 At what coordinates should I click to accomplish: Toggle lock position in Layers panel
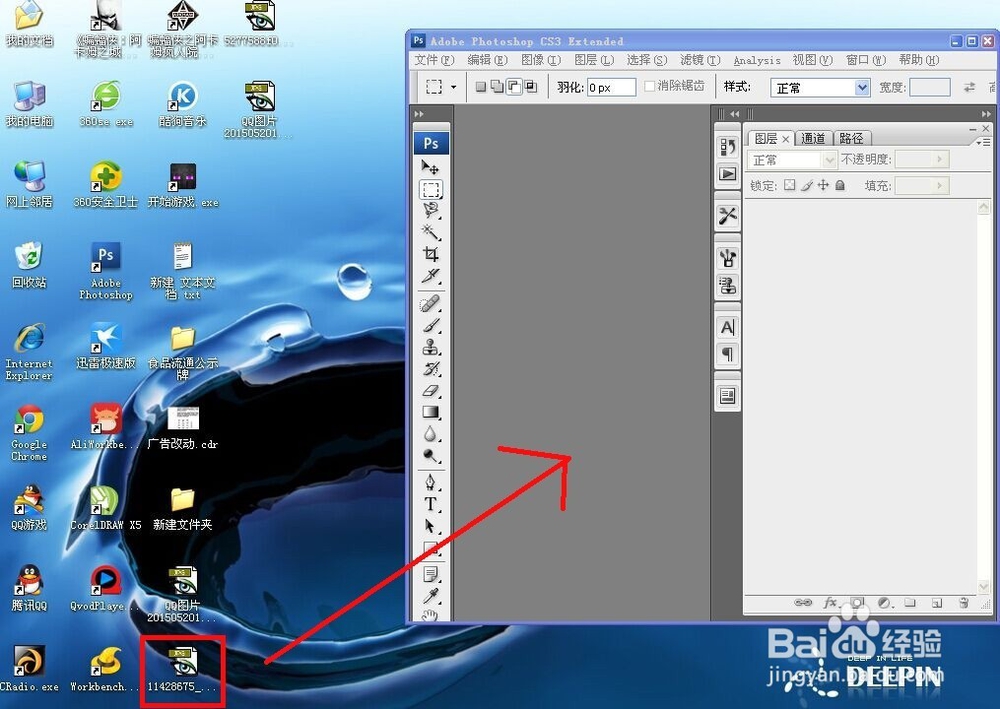coord(823,185)
